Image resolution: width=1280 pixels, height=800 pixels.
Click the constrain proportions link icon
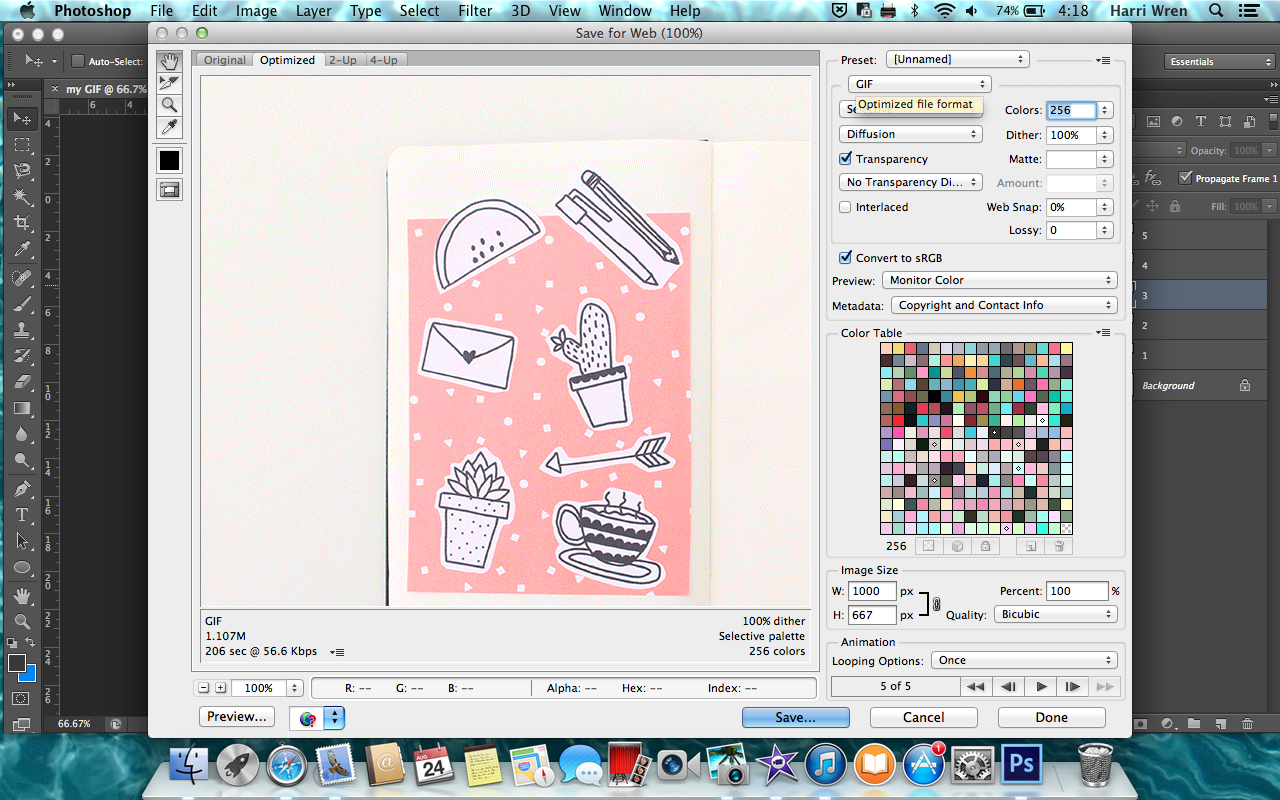[x=936, y=603]
